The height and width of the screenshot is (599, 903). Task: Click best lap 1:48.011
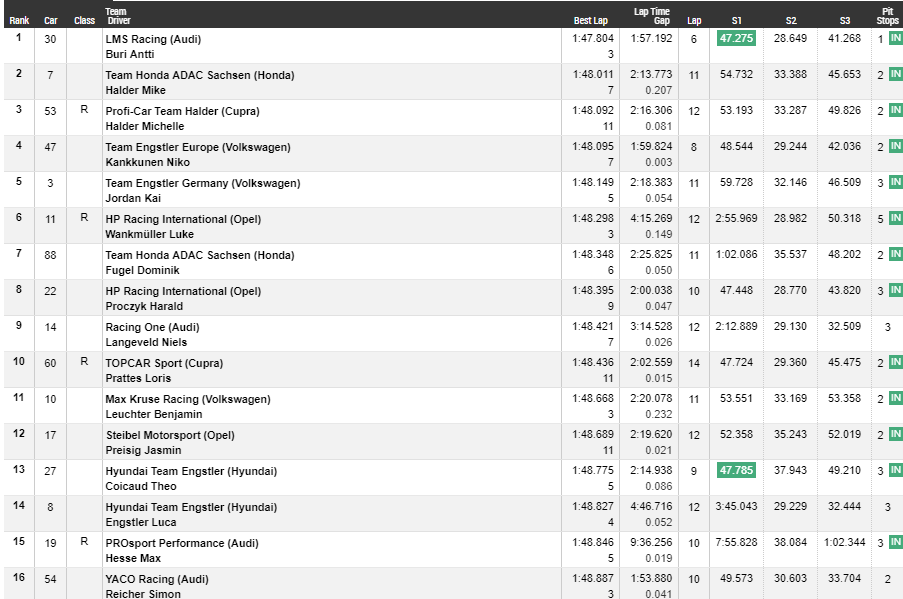(593, 74)
